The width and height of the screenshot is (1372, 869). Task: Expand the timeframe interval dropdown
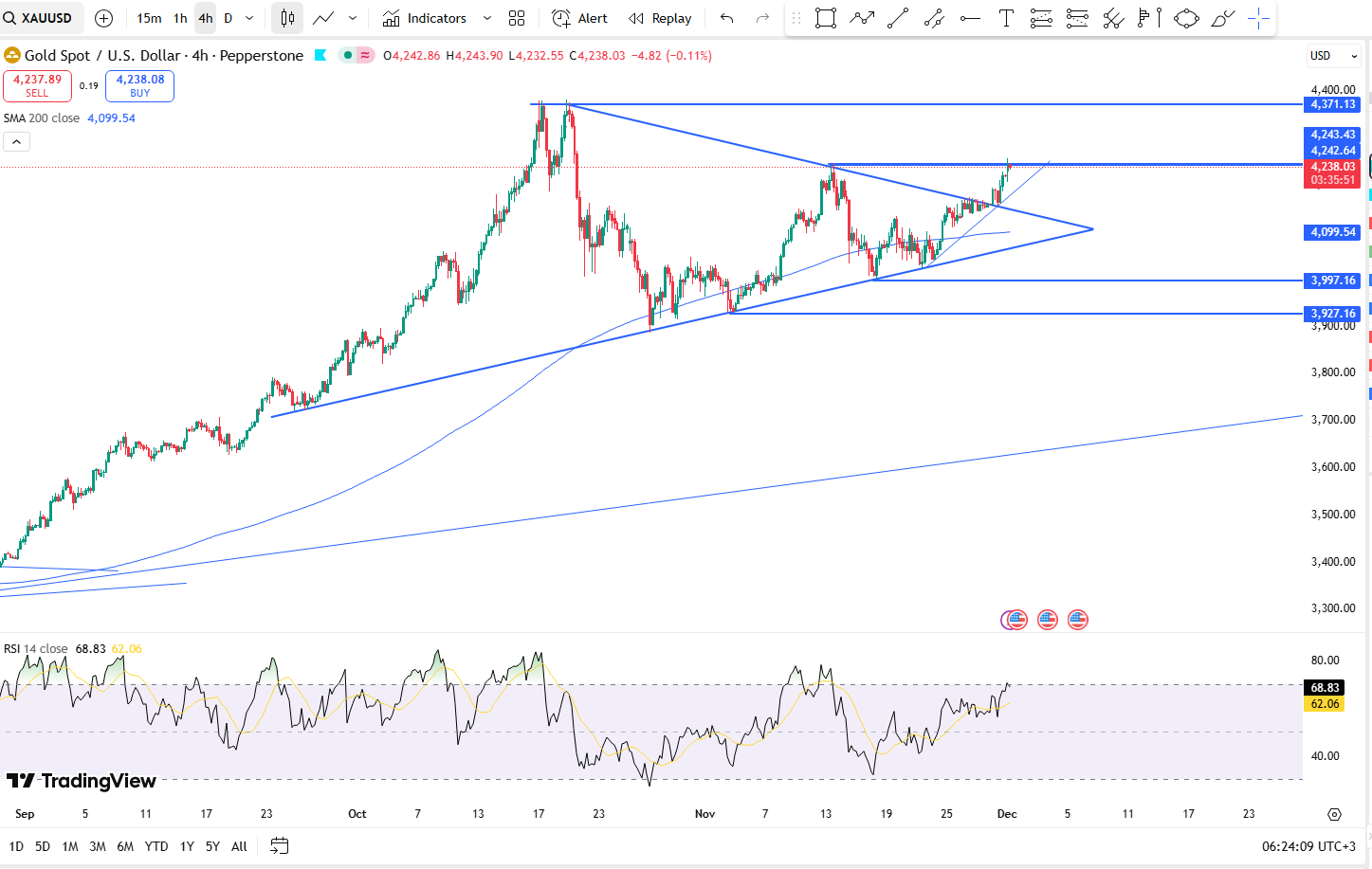pyautogui.click(x=249, y=18)
